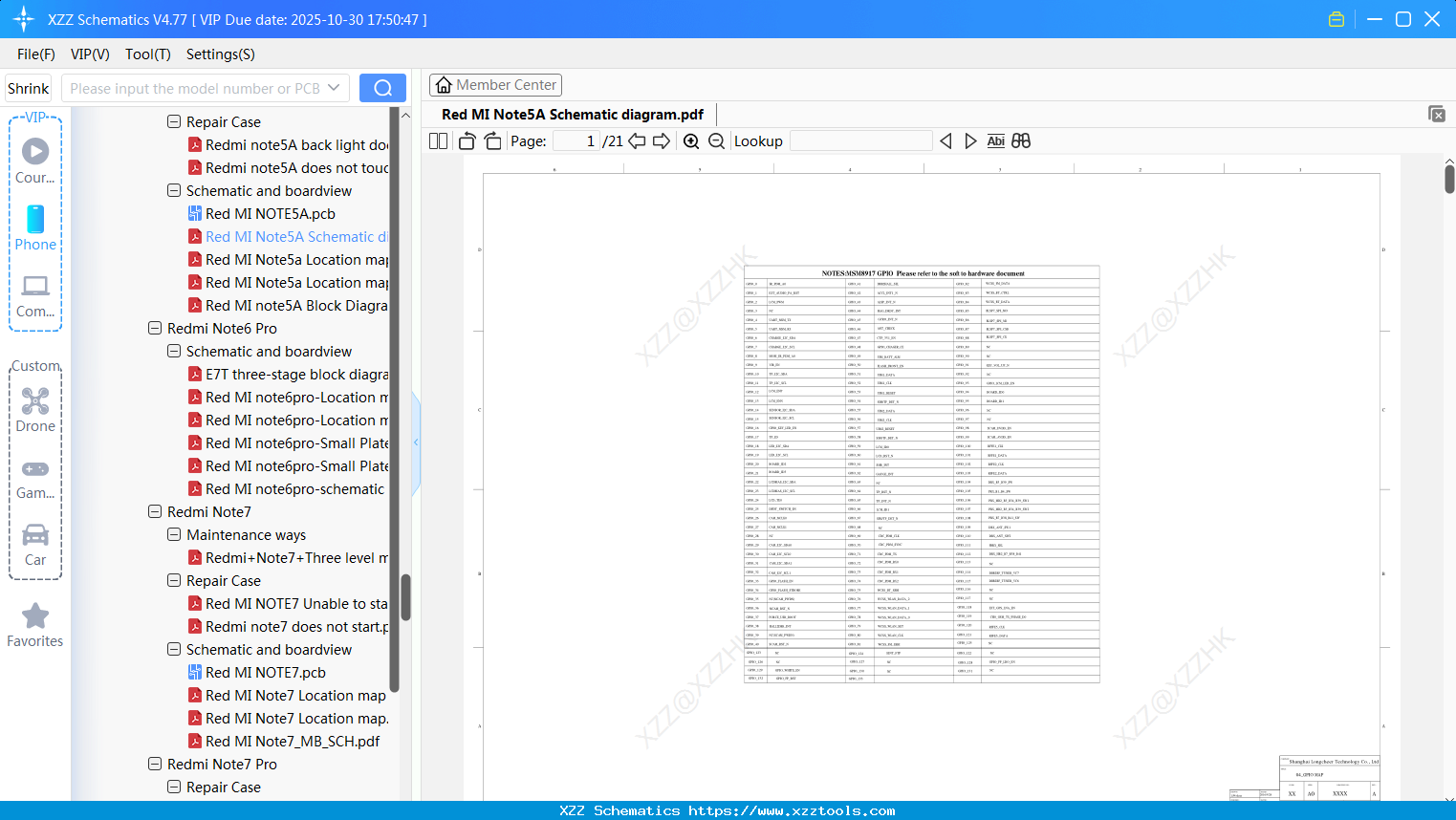Collapse Schematic and boardview under Redmi Note7

174,649
